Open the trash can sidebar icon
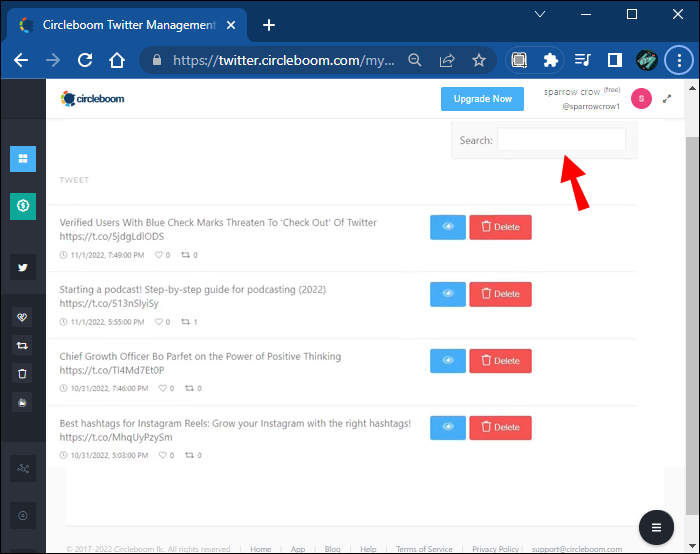 coord(22,374)
